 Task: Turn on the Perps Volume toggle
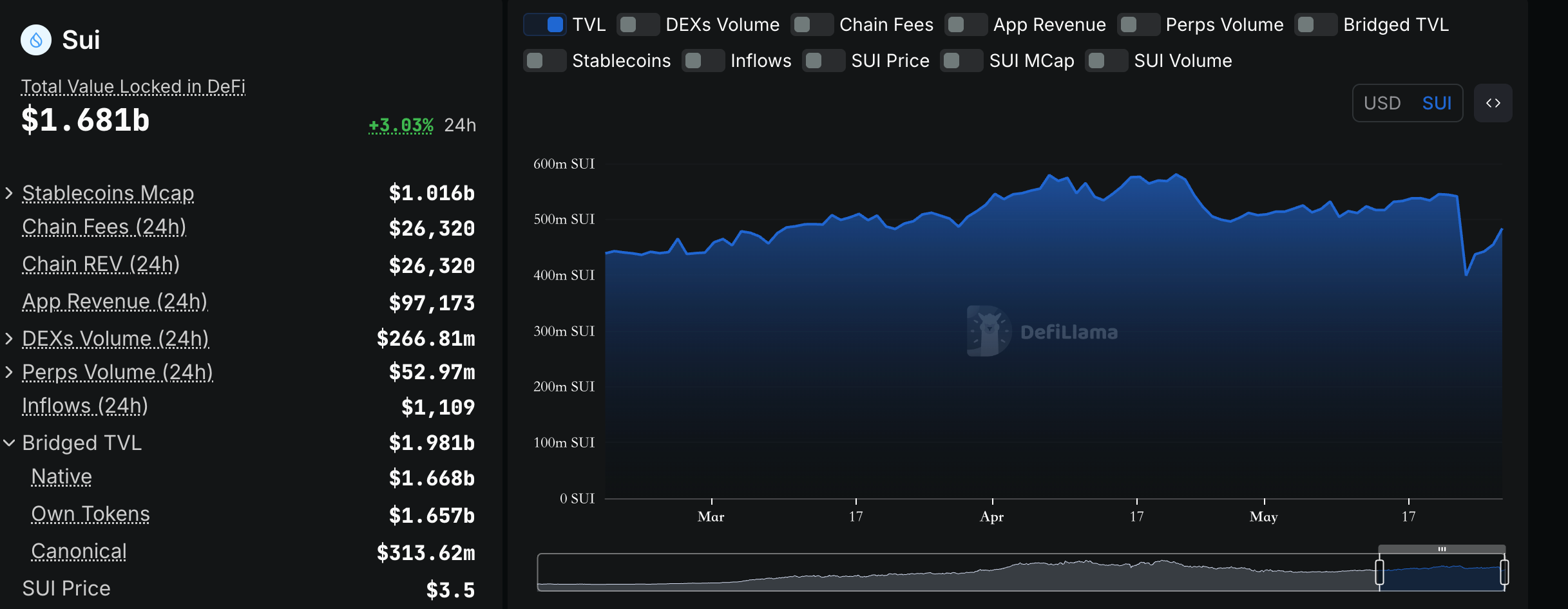(x=1138, y=24)
